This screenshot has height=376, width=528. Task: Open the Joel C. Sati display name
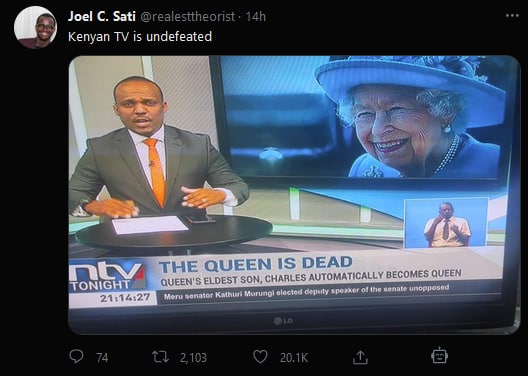click(x=102, y=16)
